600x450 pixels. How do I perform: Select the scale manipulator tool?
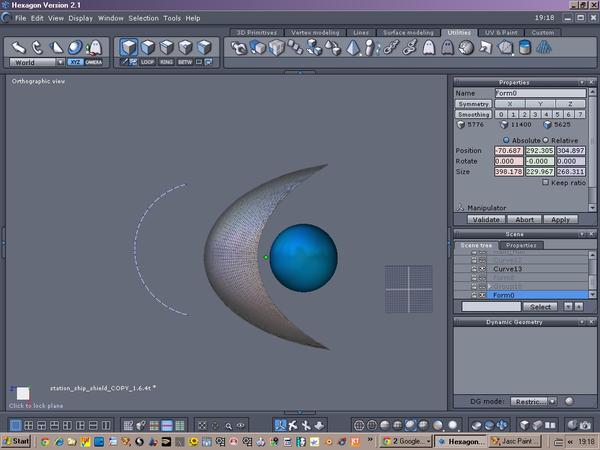pos(56,47)
